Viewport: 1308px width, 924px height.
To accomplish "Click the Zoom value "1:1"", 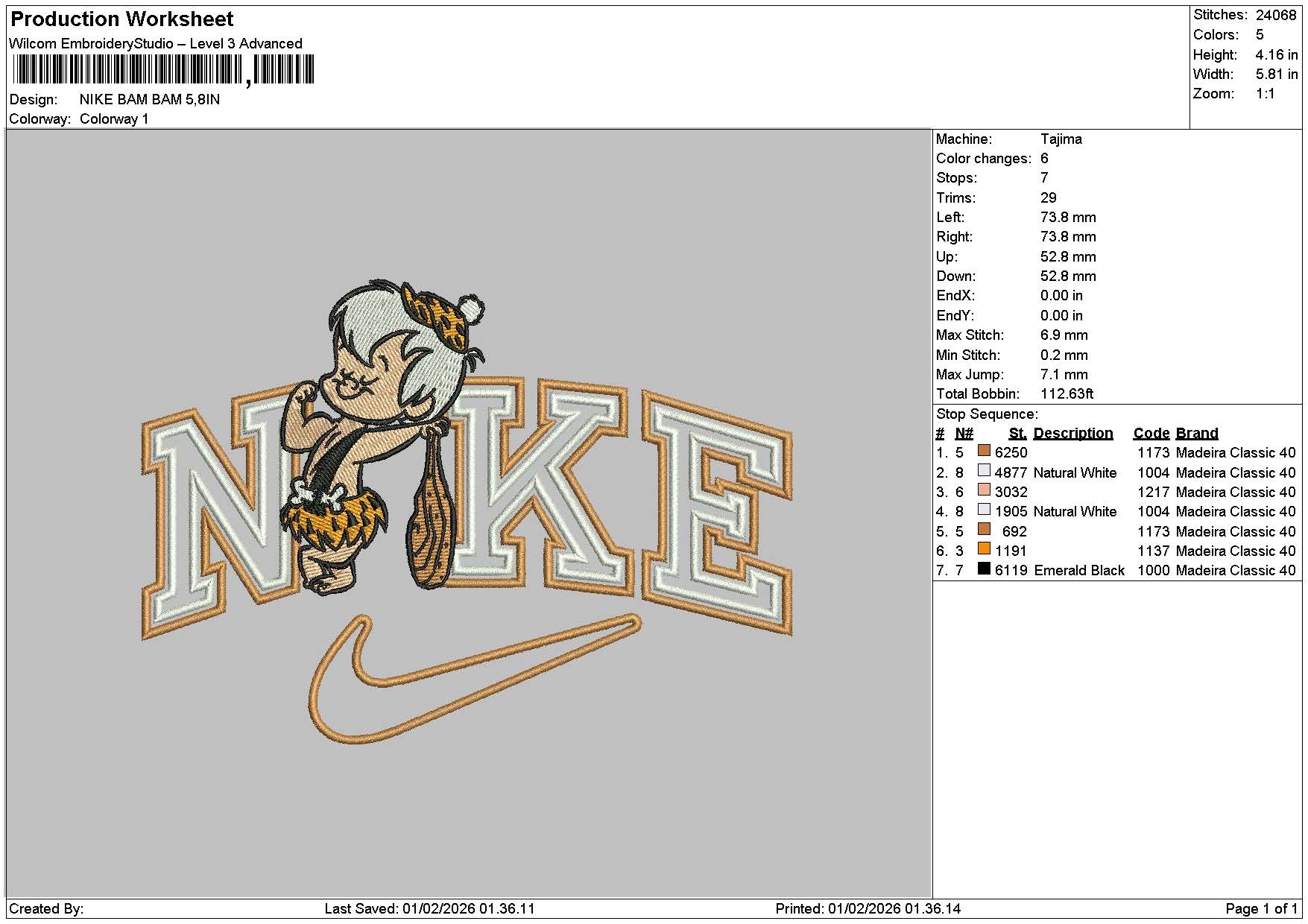I will tap(1266, 93).
